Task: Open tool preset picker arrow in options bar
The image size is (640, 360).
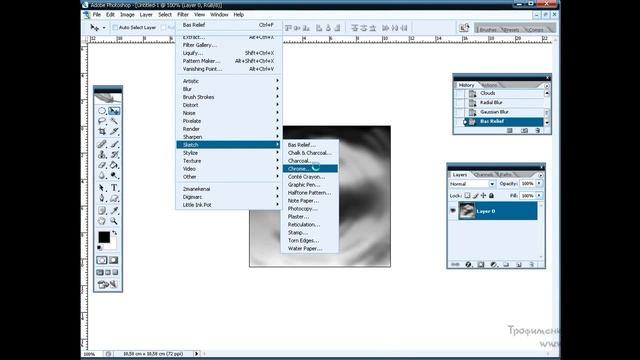Action: coord(104,28)
